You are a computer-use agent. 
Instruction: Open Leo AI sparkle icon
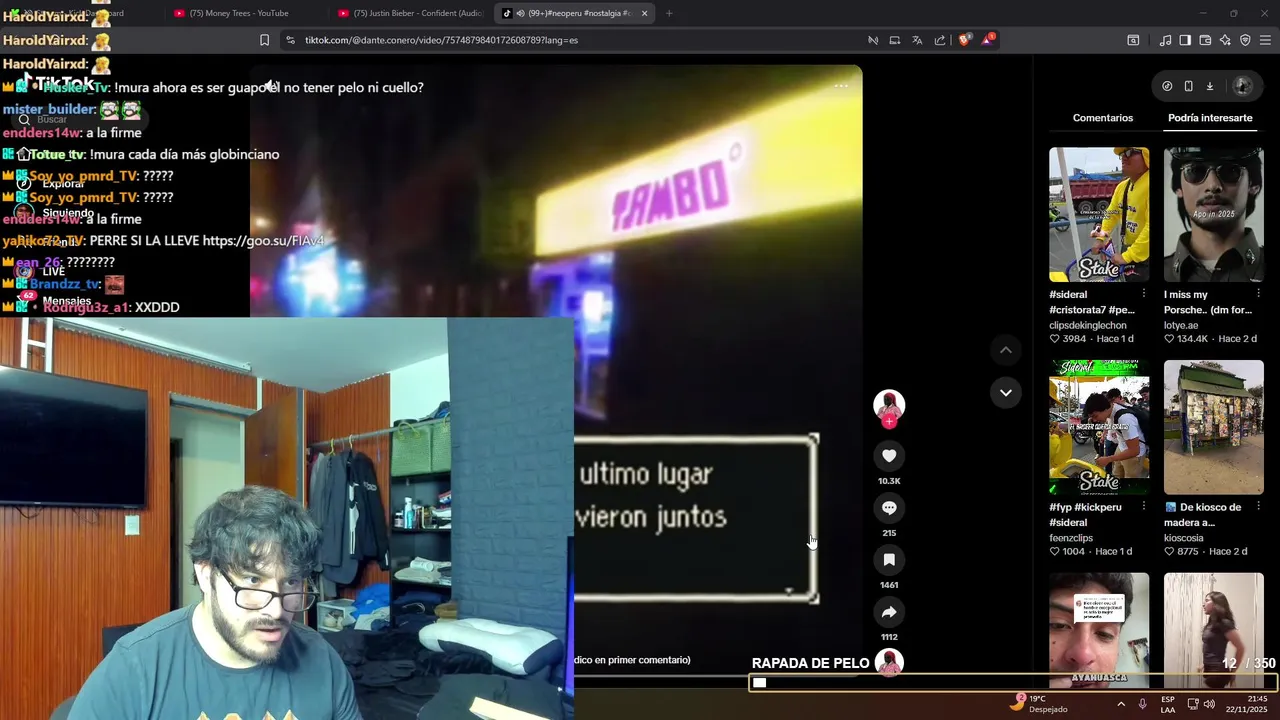(x=1225, y=40)
